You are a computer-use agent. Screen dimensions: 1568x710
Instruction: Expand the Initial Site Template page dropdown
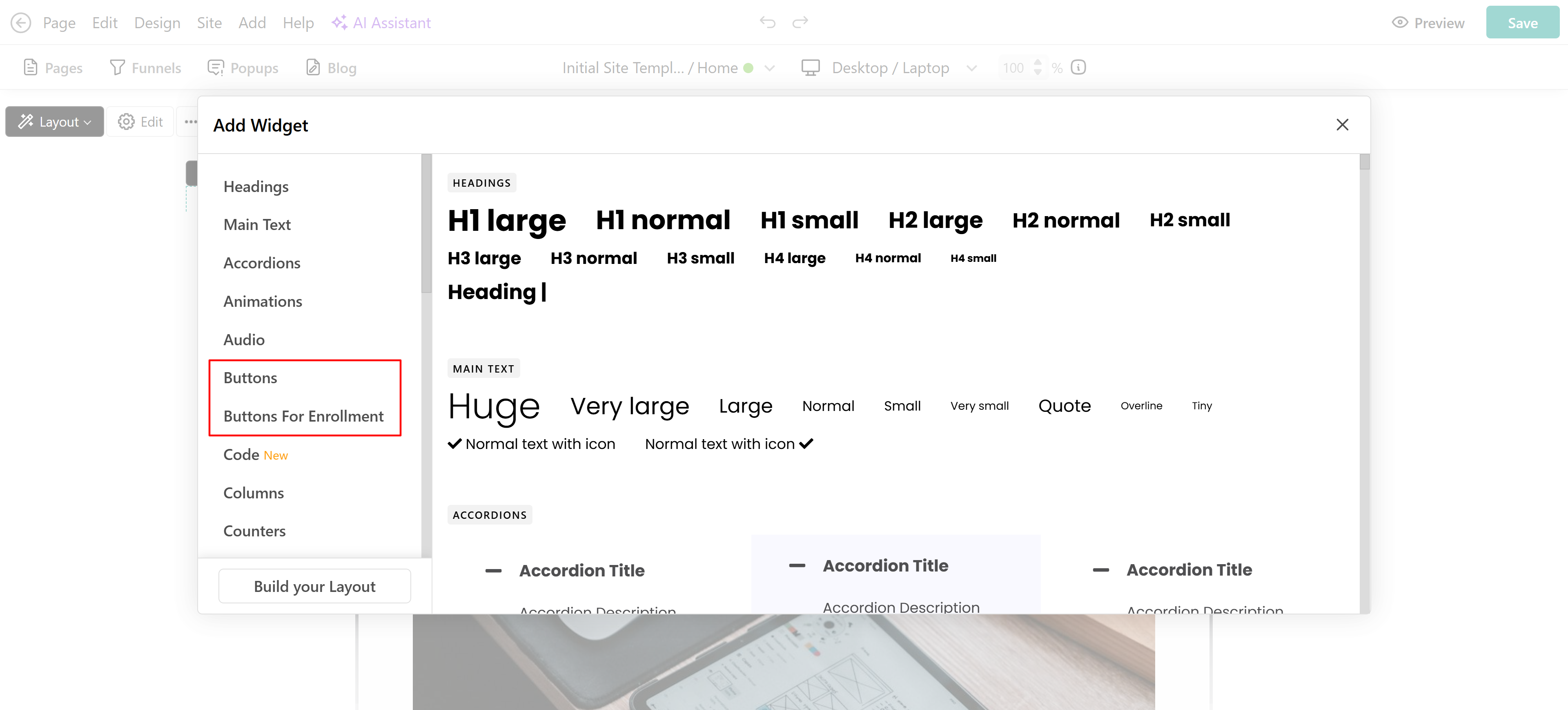(x=769, y=68)
